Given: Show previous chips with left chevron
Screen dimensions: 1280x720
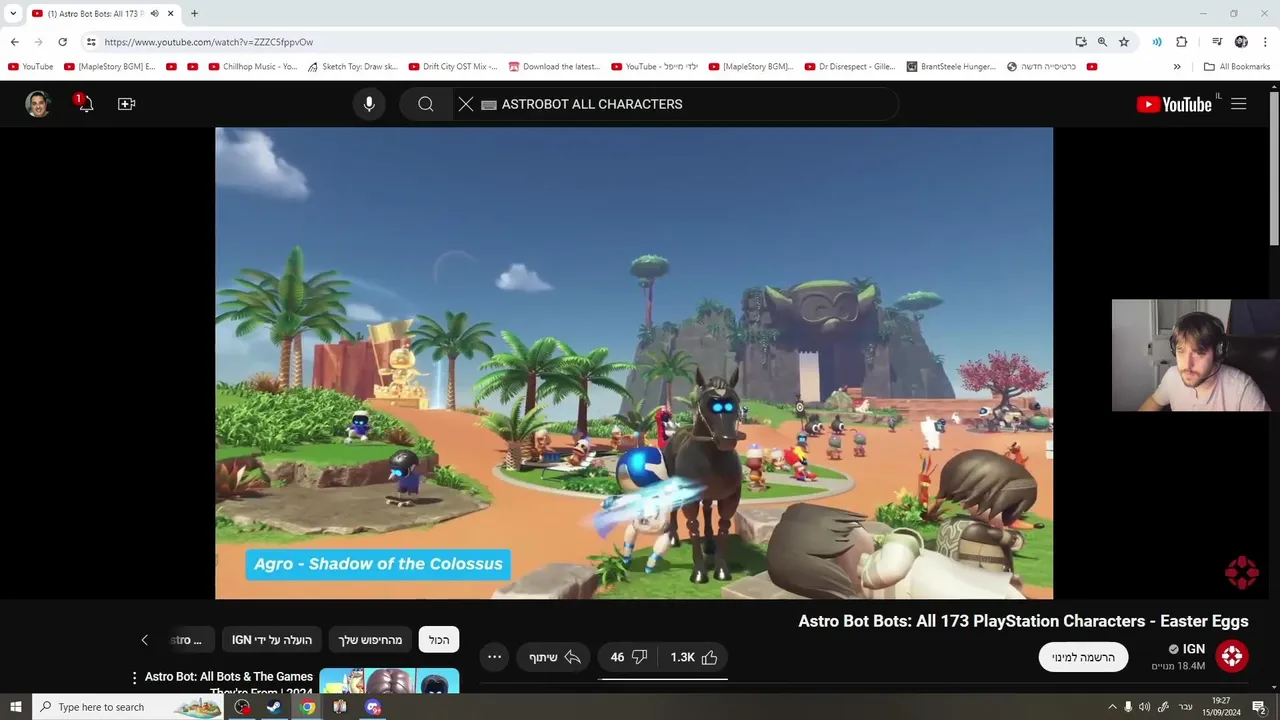Looking at the screenshot, I should pos(144,640).
